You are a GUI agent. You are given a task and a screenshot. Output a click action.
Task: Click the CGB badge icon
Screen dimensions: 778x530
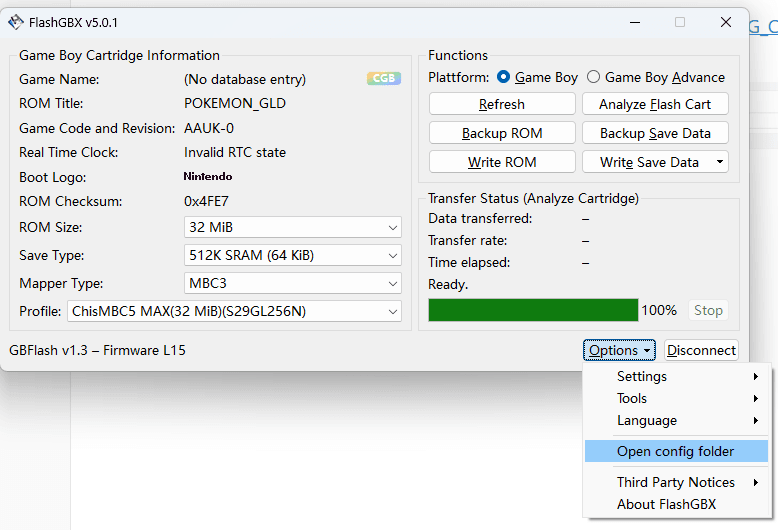tap(384, 78)
